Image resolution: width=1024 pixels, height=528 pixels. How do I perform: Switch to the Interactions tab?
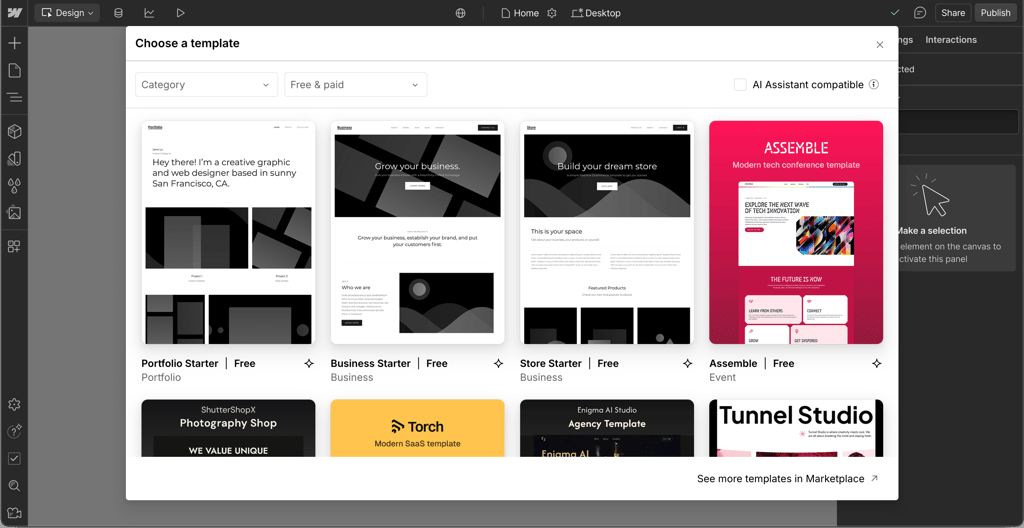point(951,40)
